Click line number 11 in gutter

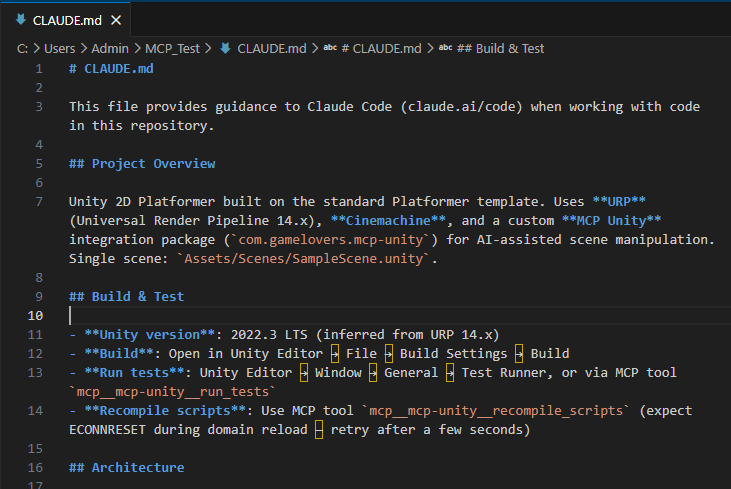coord(35,335)
